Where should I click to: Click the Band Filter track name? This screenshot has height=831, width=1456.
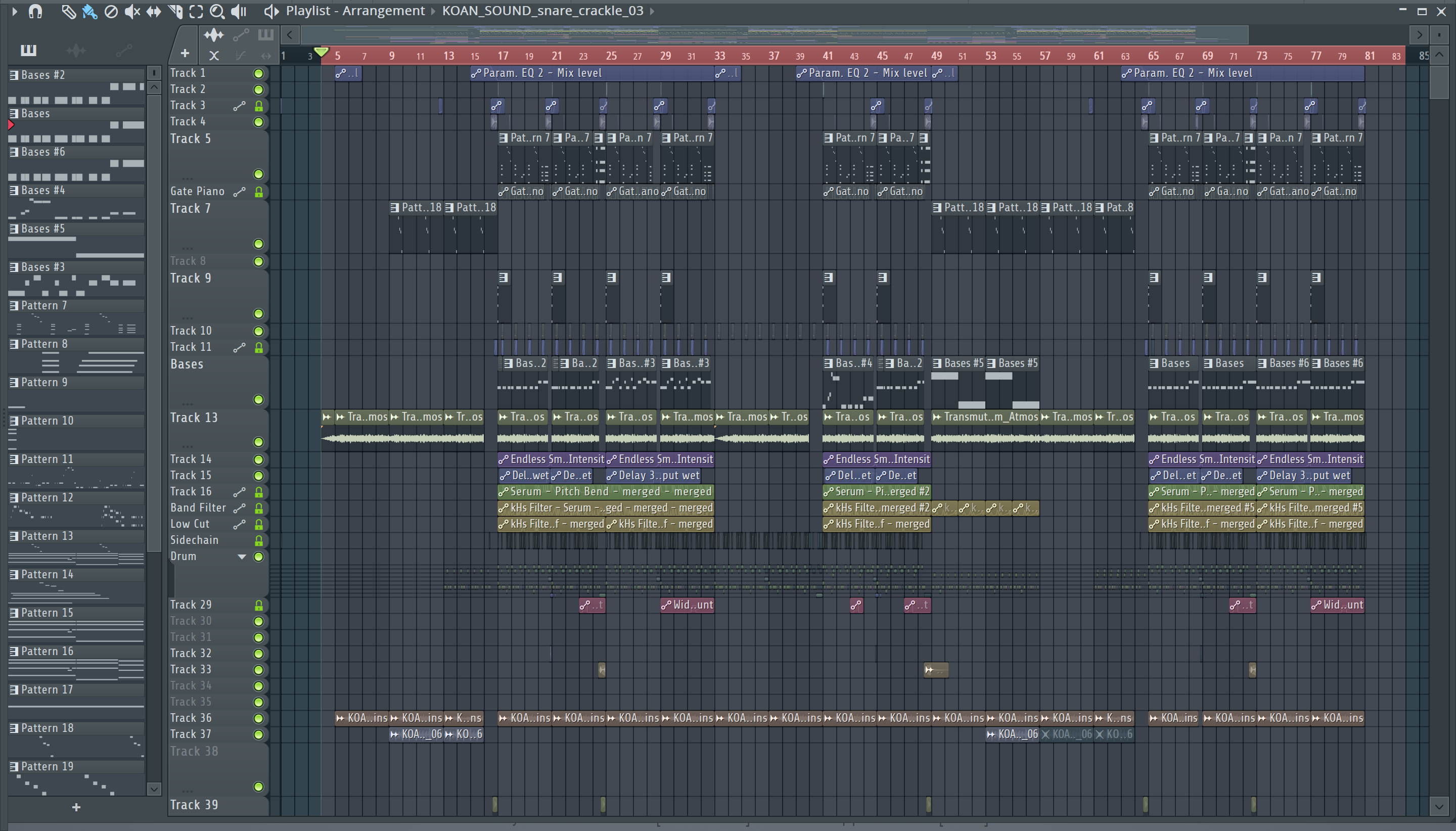coord(198,508)
